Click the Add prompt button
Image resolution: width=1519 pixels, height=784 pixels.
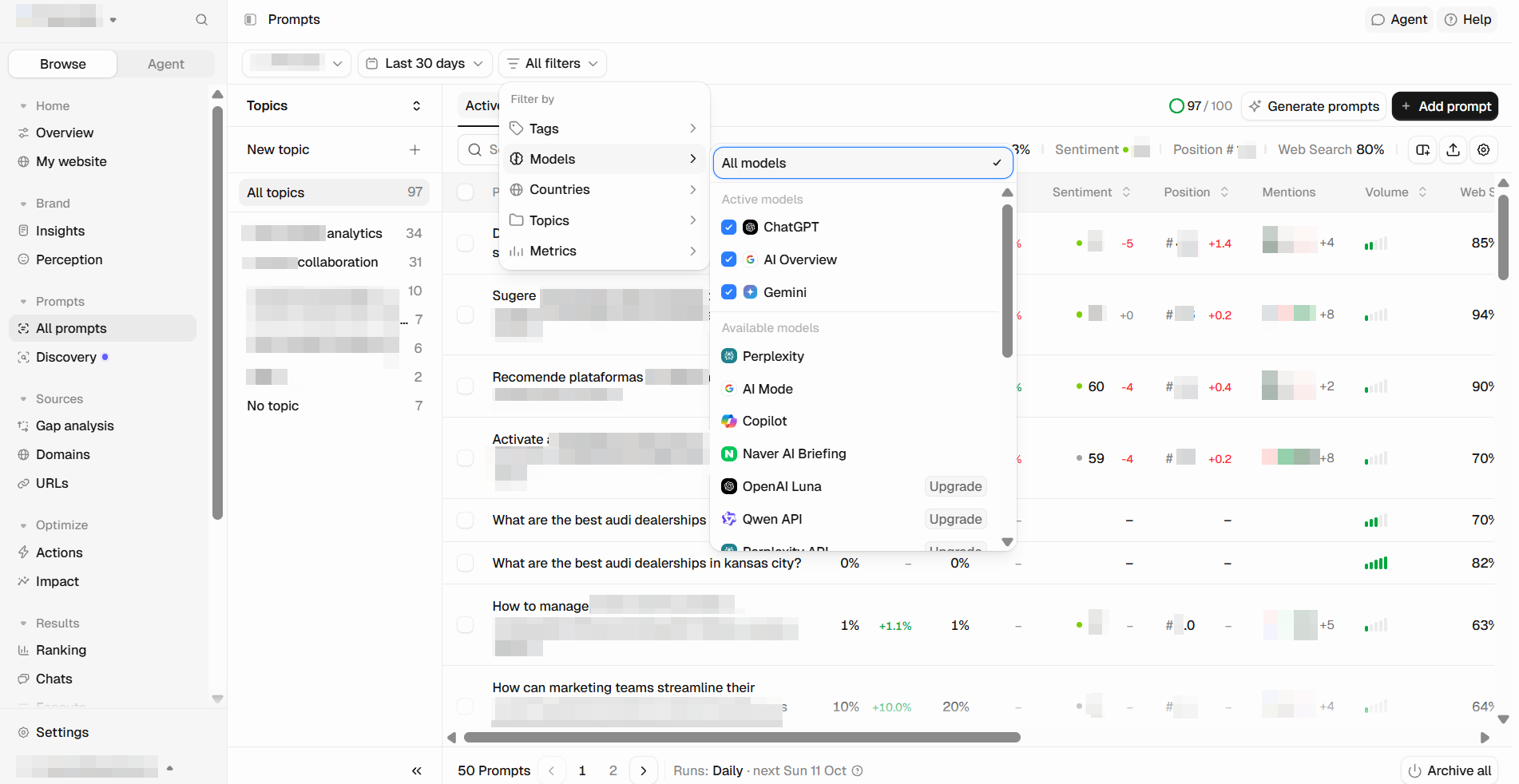1444,107
